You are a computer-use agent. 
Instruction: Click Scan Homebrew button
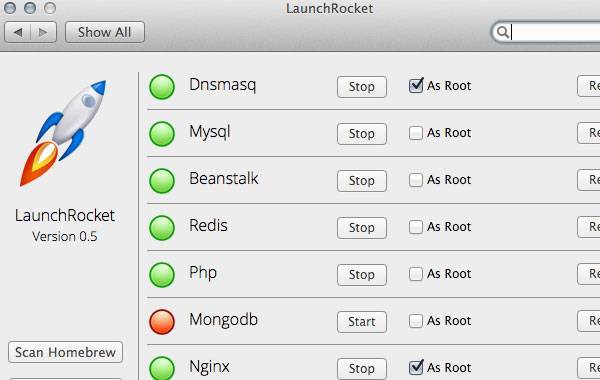tap(65, 352)
